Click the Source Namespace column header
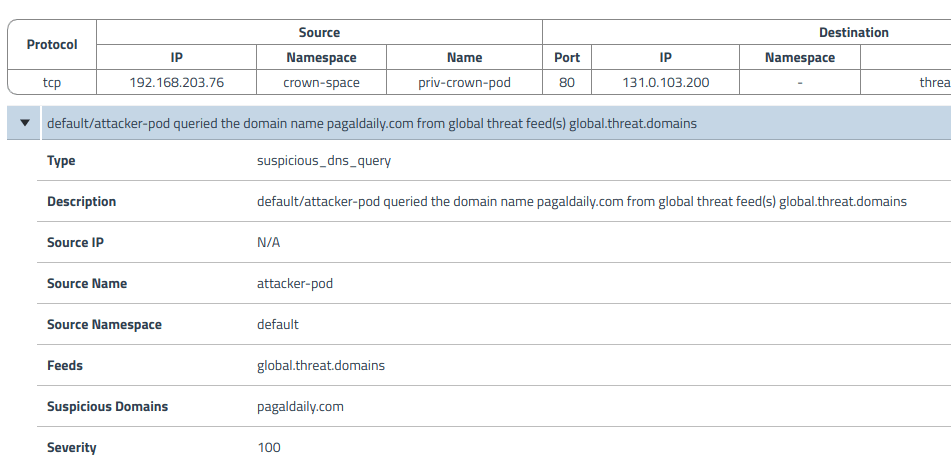The height and width of the screenshot is (466, 951). (x=321, y=58)
